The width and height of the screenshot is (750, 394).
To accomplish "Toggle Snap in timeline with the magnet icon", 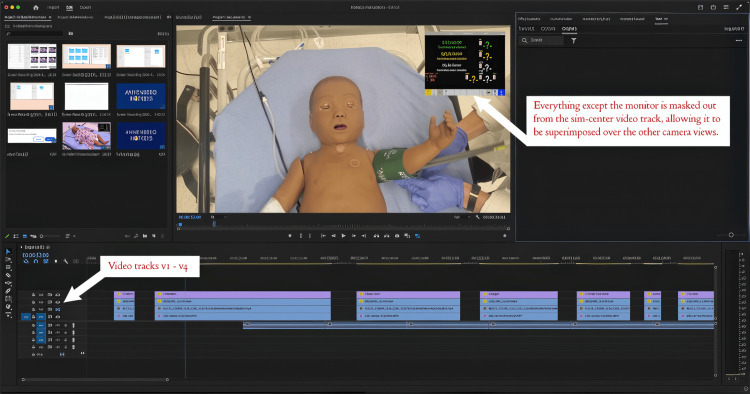I will pos(36,261).
